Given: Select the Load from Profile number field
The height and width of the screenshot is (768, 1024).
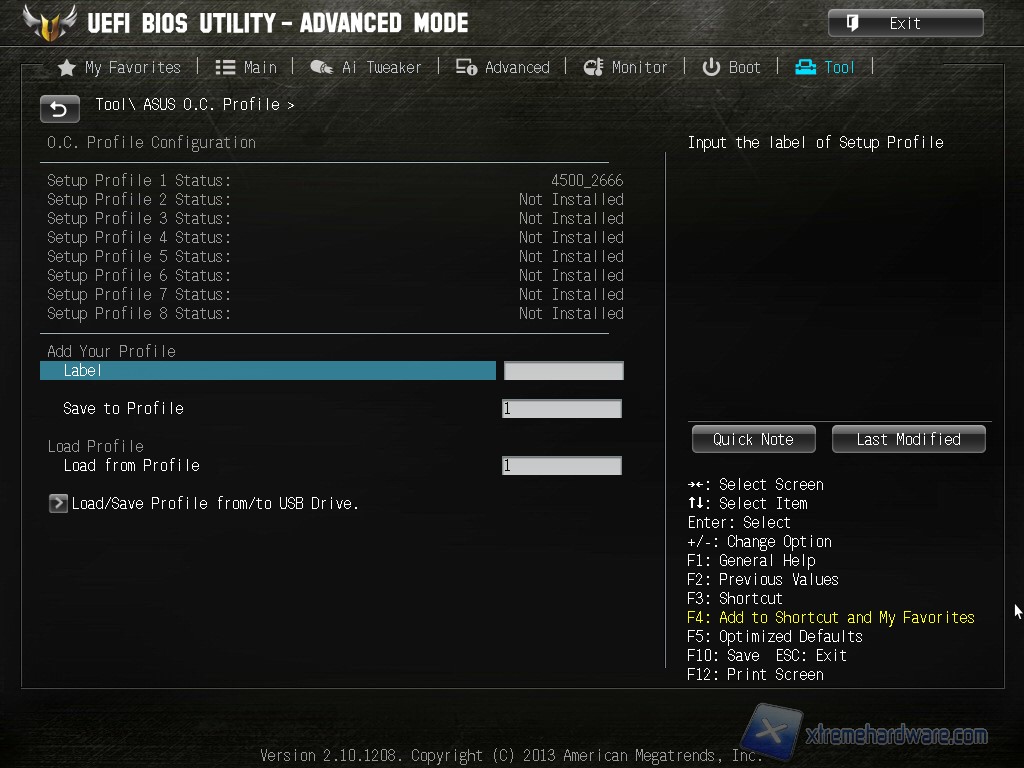Looking at the screenshot, I should 562,466.
